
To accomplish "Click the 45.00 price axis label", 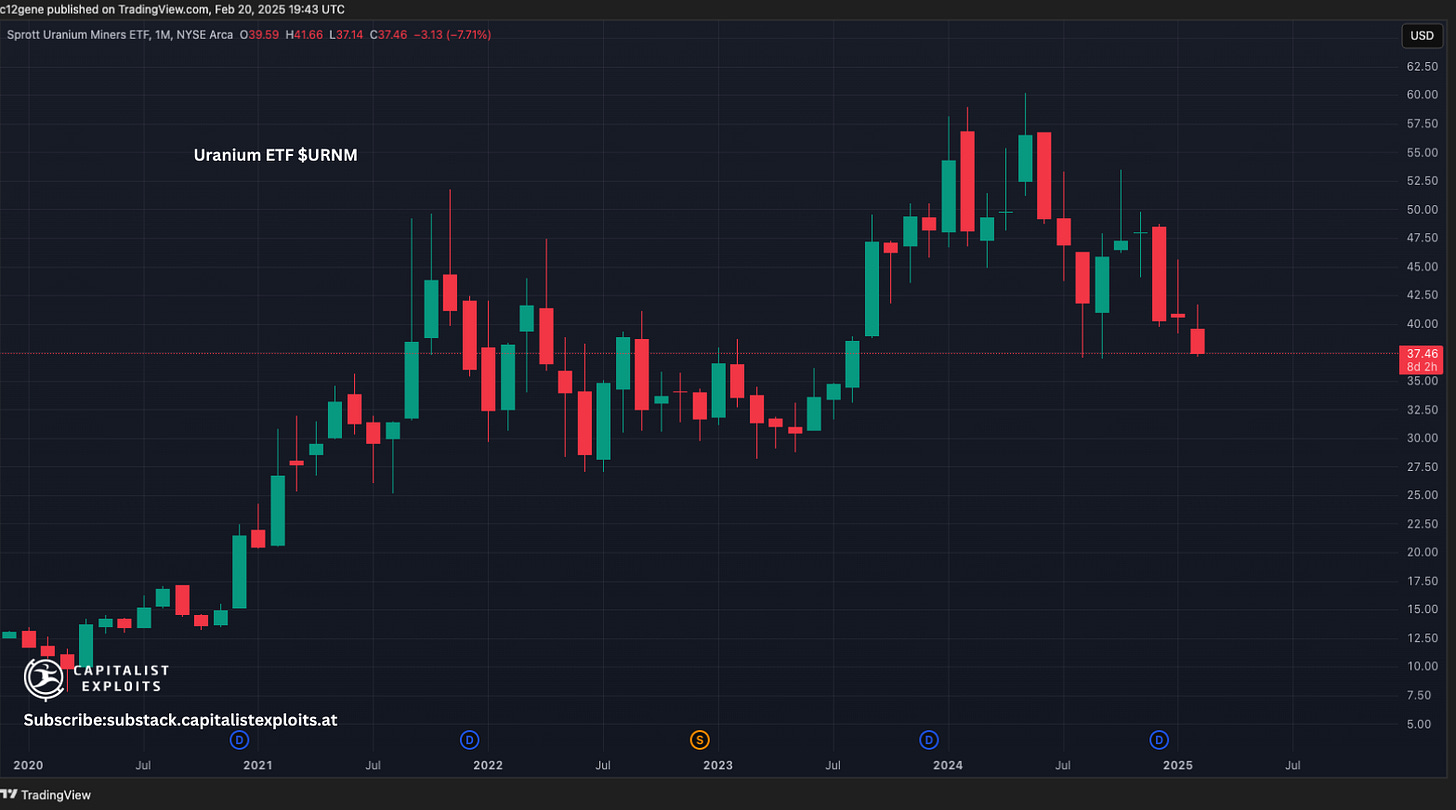I will pos(1422,267).
